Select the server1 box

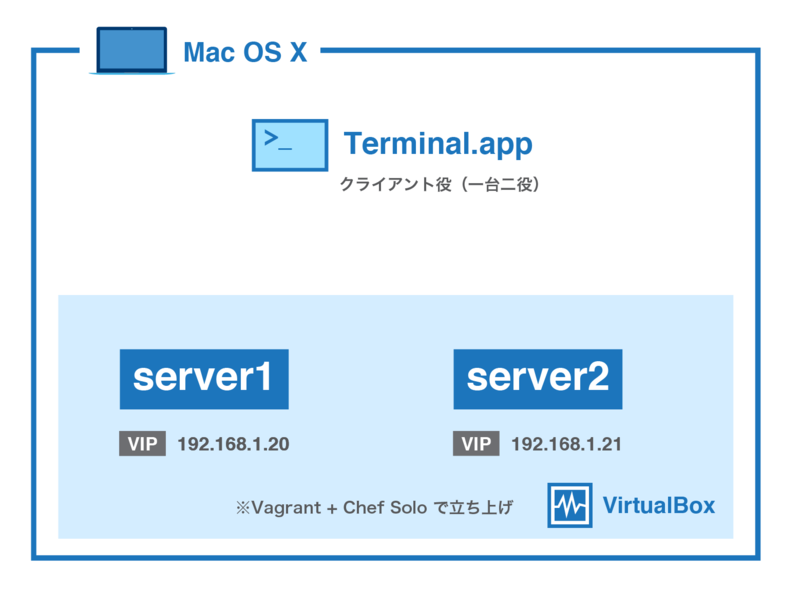[204, 379]
